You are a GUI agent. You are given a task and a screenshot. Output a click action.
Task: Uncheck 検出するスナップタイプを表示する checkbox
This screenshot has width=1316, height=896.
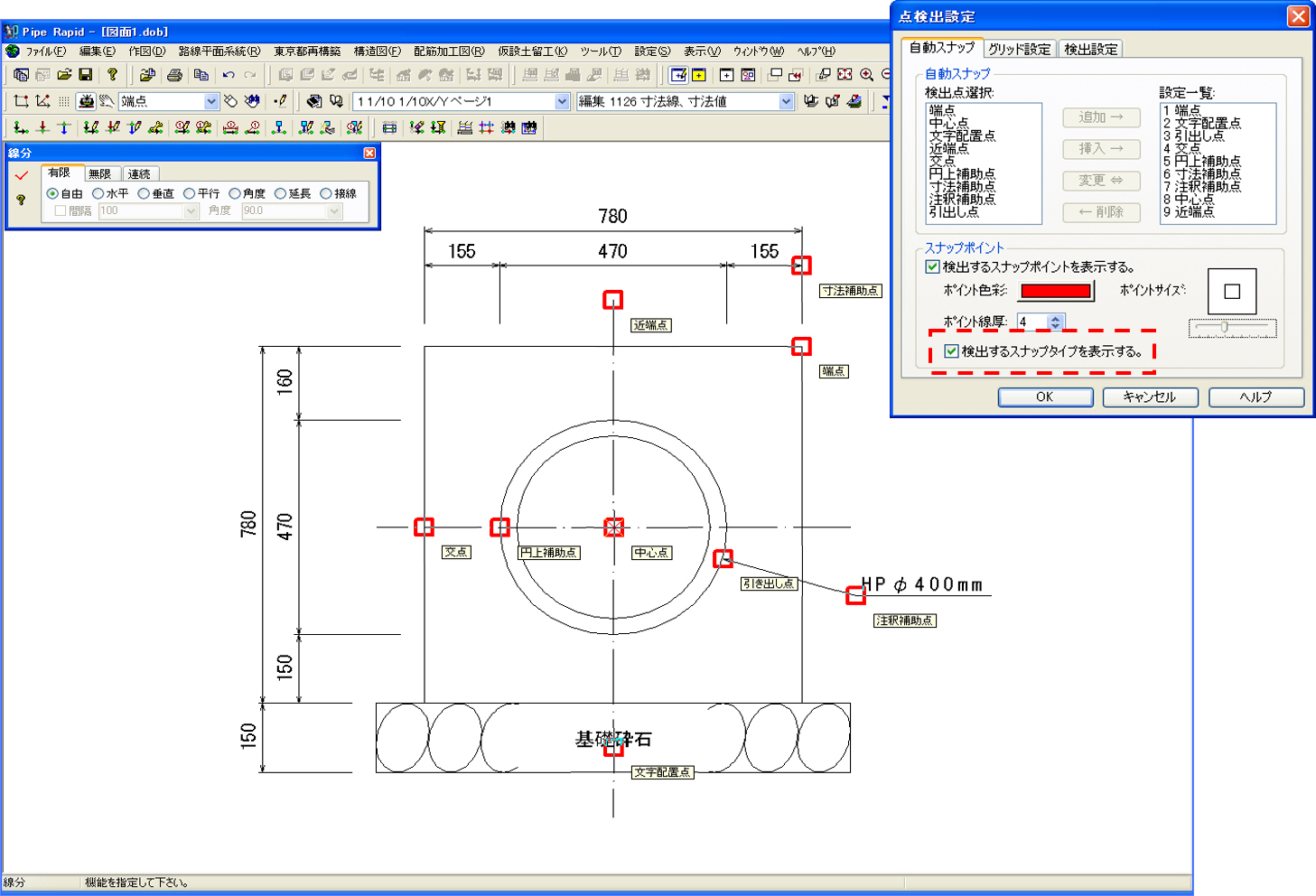click(x=951, y=351)
